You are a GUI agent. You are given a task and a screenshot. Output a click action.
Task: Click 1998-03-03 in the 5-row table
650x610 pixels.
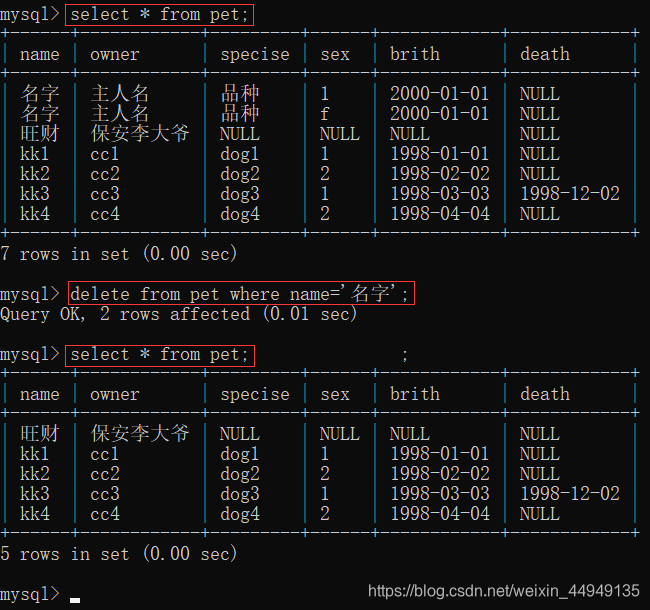pos(440,494)
